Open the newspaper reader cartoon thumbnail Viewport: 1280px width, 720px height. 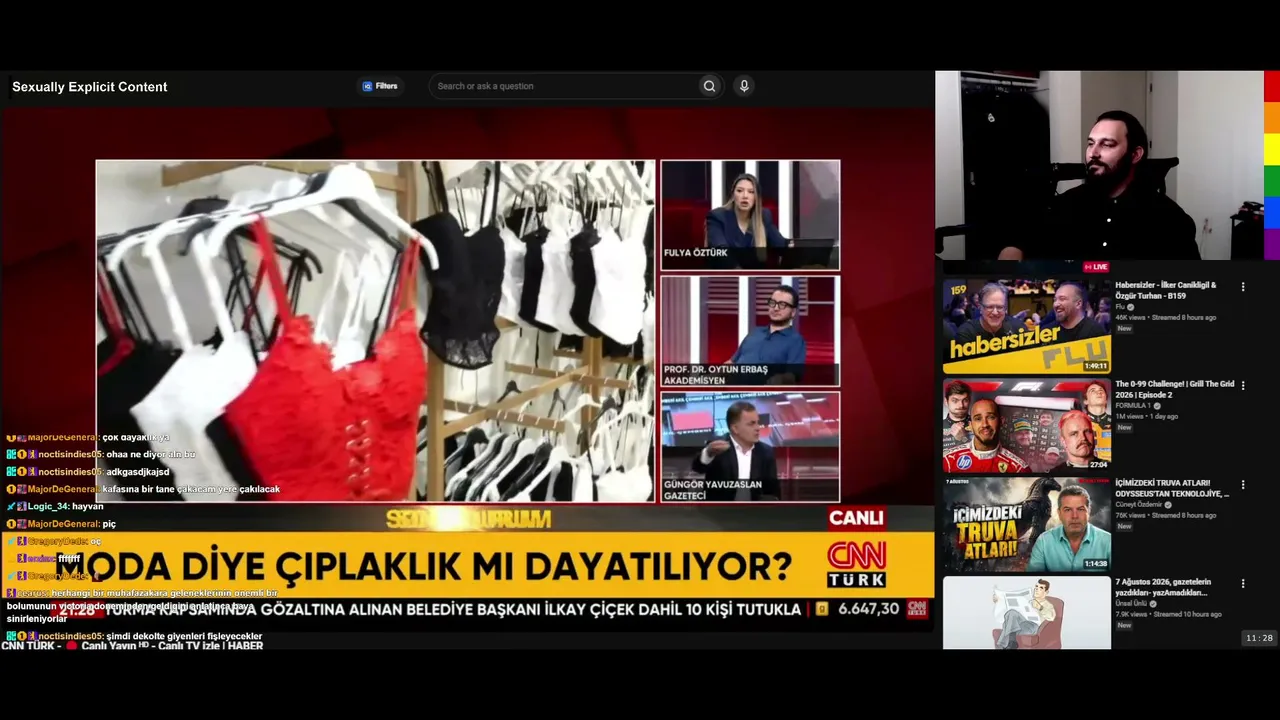point(1026,612)
